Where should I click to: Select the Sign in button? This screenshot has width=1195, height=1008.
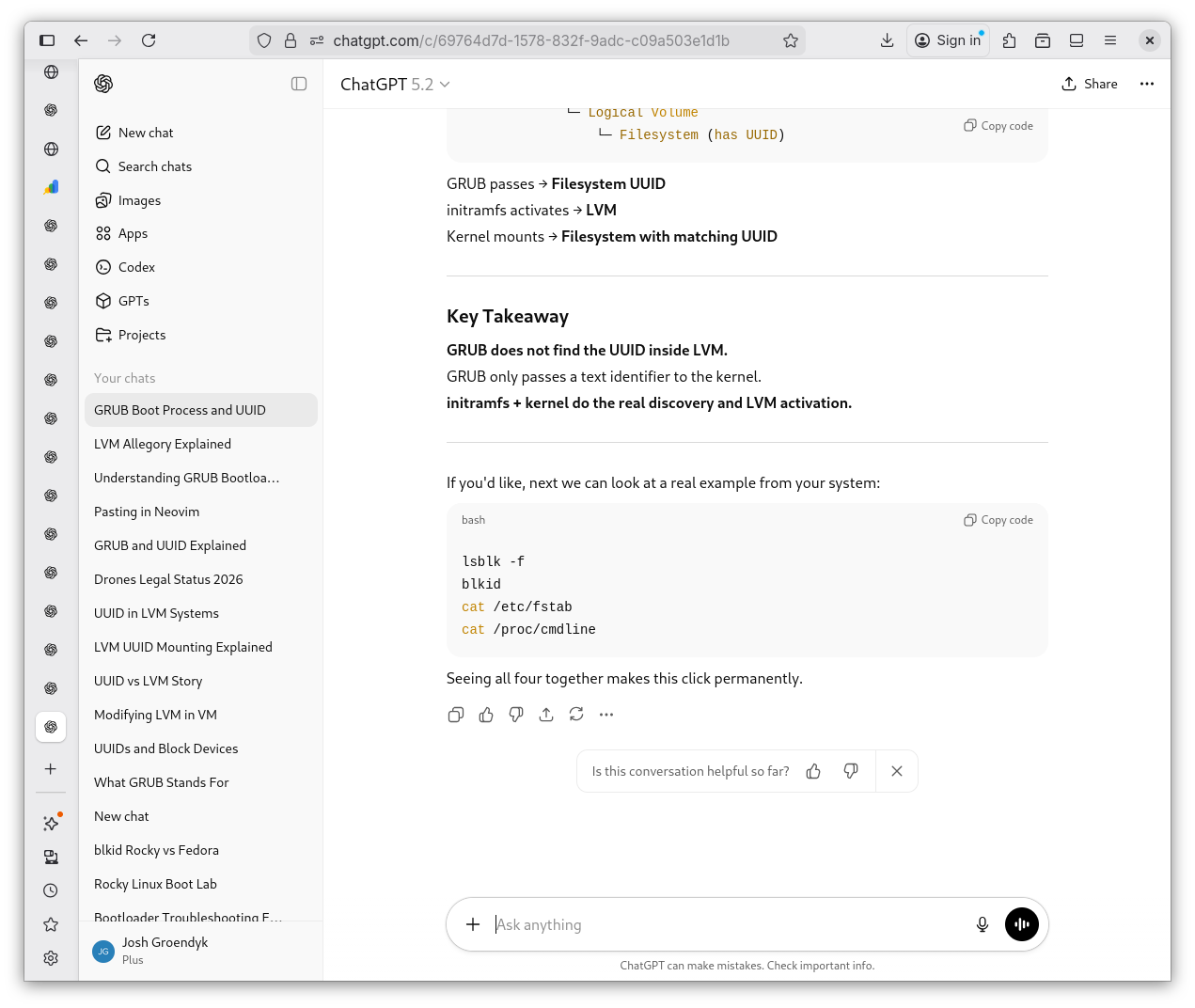(x=948, y=40)
